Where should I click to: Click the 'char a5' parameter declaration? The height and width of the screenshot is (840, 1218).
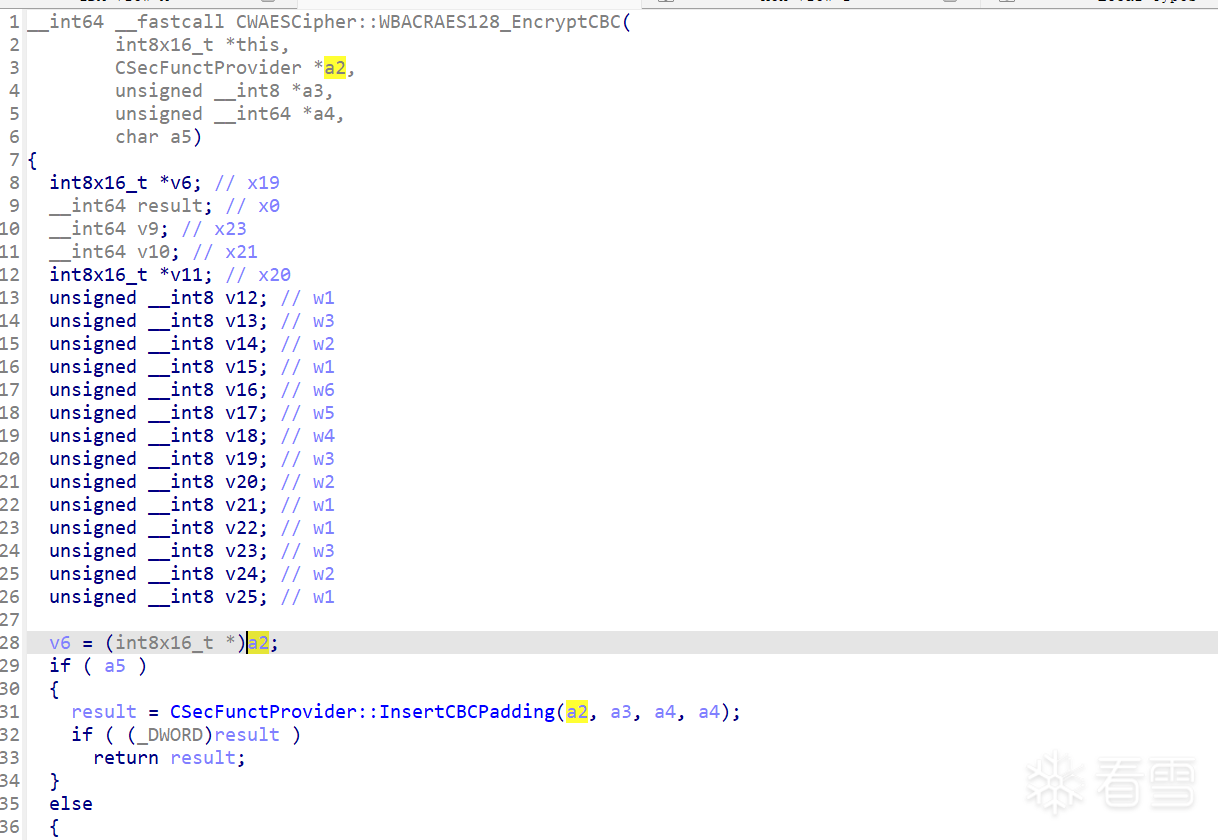pos(154,136)
